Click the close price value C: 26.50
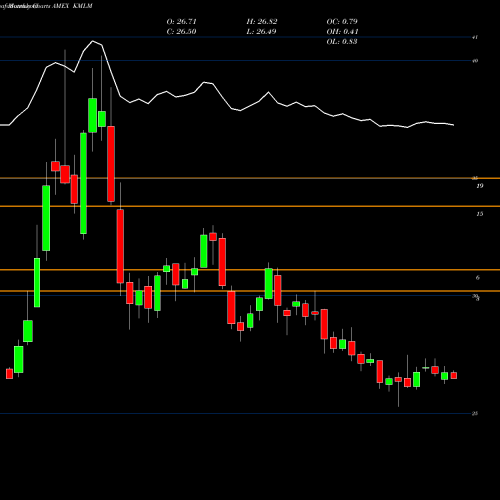This screenshot has height=500, width=500. (181, 32)
